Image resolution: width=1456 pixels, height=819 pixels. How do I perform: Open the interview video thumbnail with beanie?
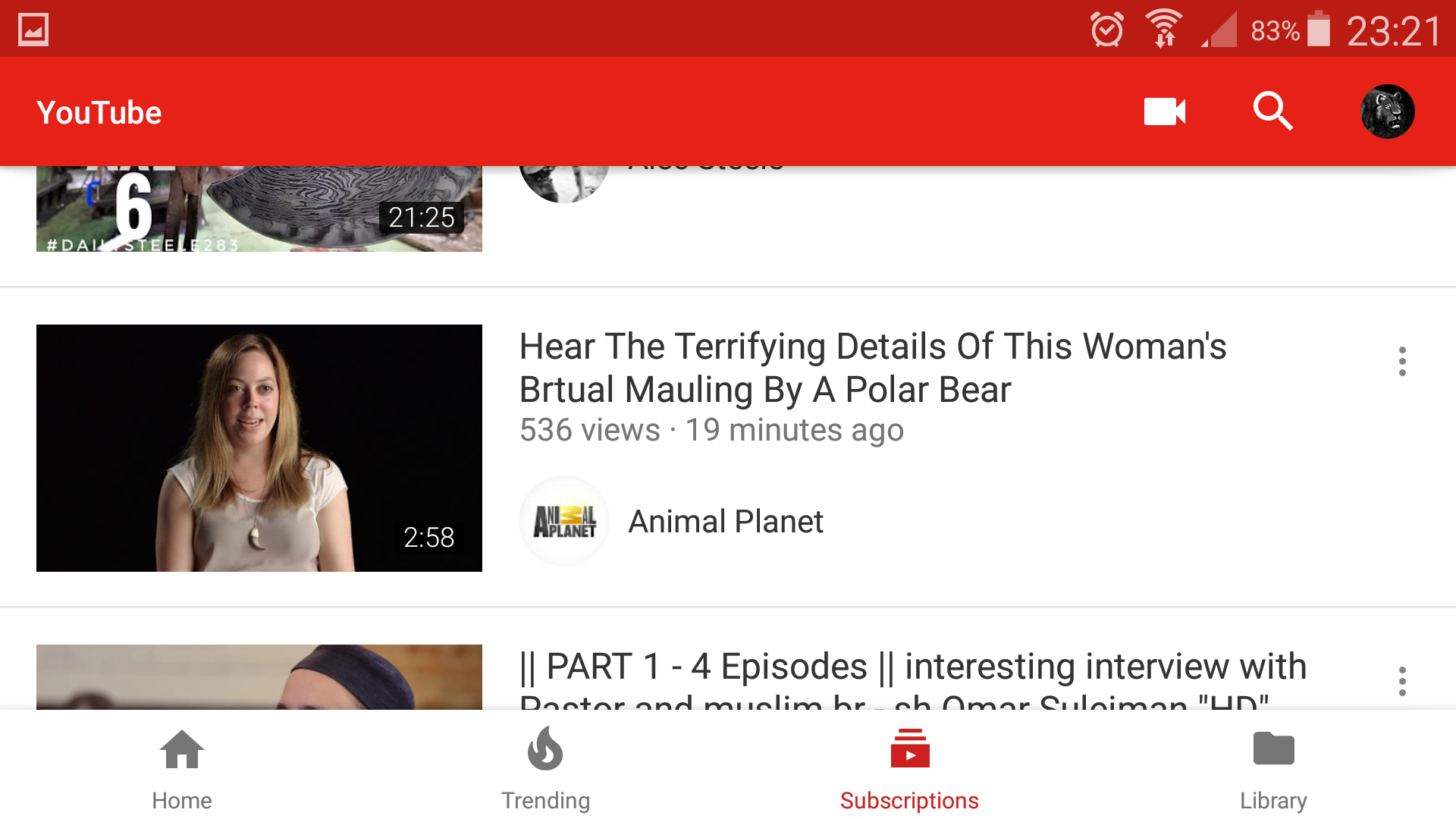pos(259,677)
